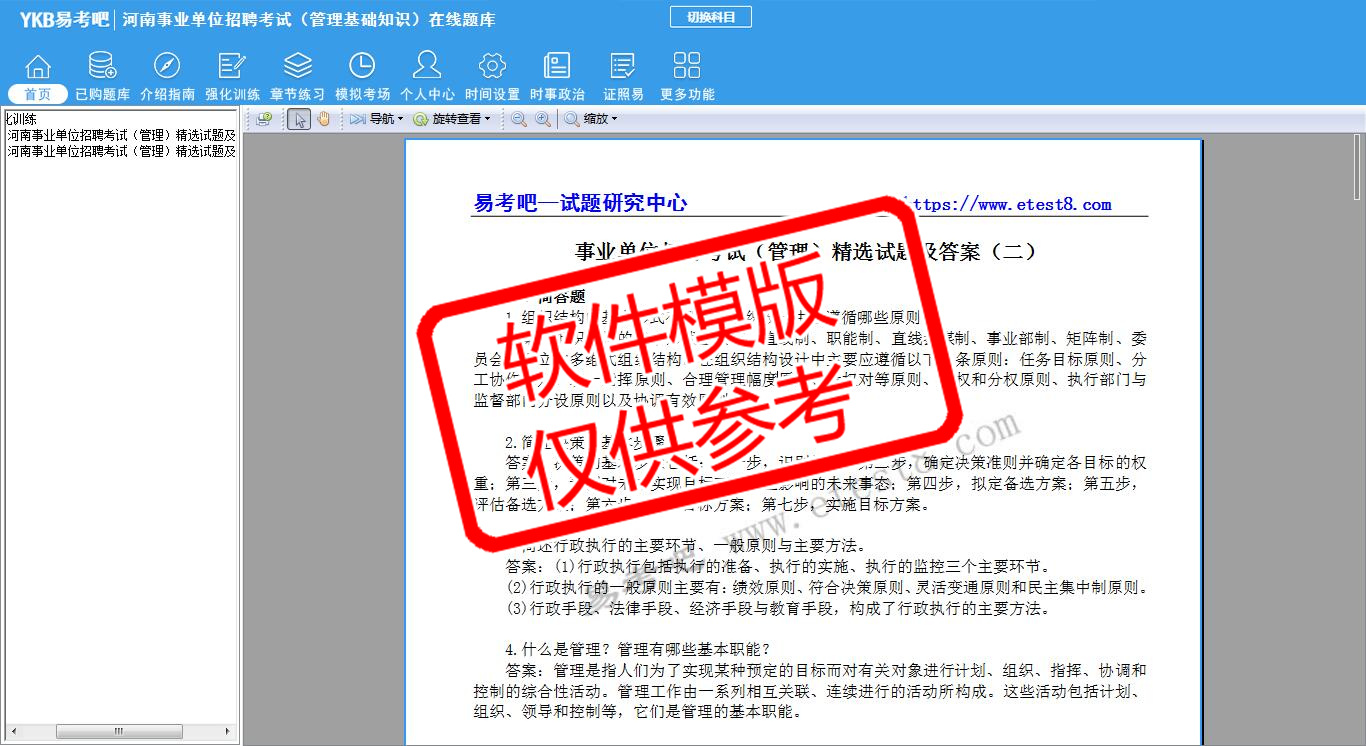Click the 切换科目 switch subject button
1366x746 pixels.
[710, 17]
